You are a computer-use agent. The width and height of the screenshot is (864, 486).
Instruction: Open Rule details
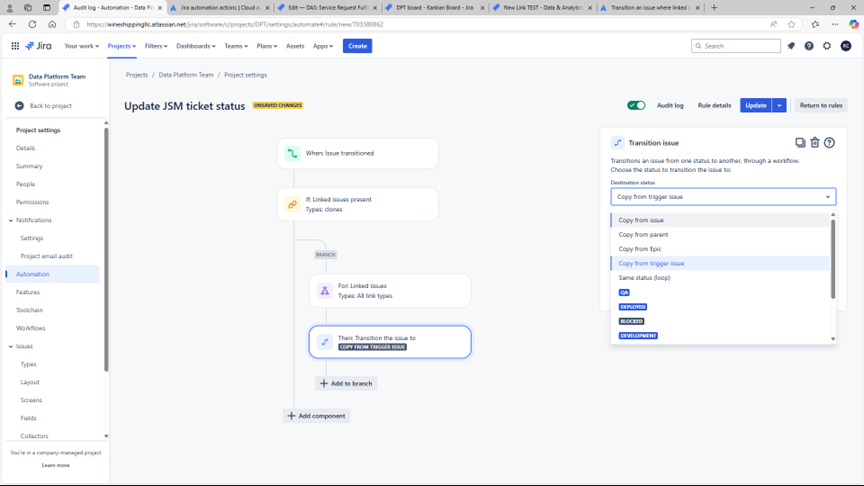click(x=714, y=105)
